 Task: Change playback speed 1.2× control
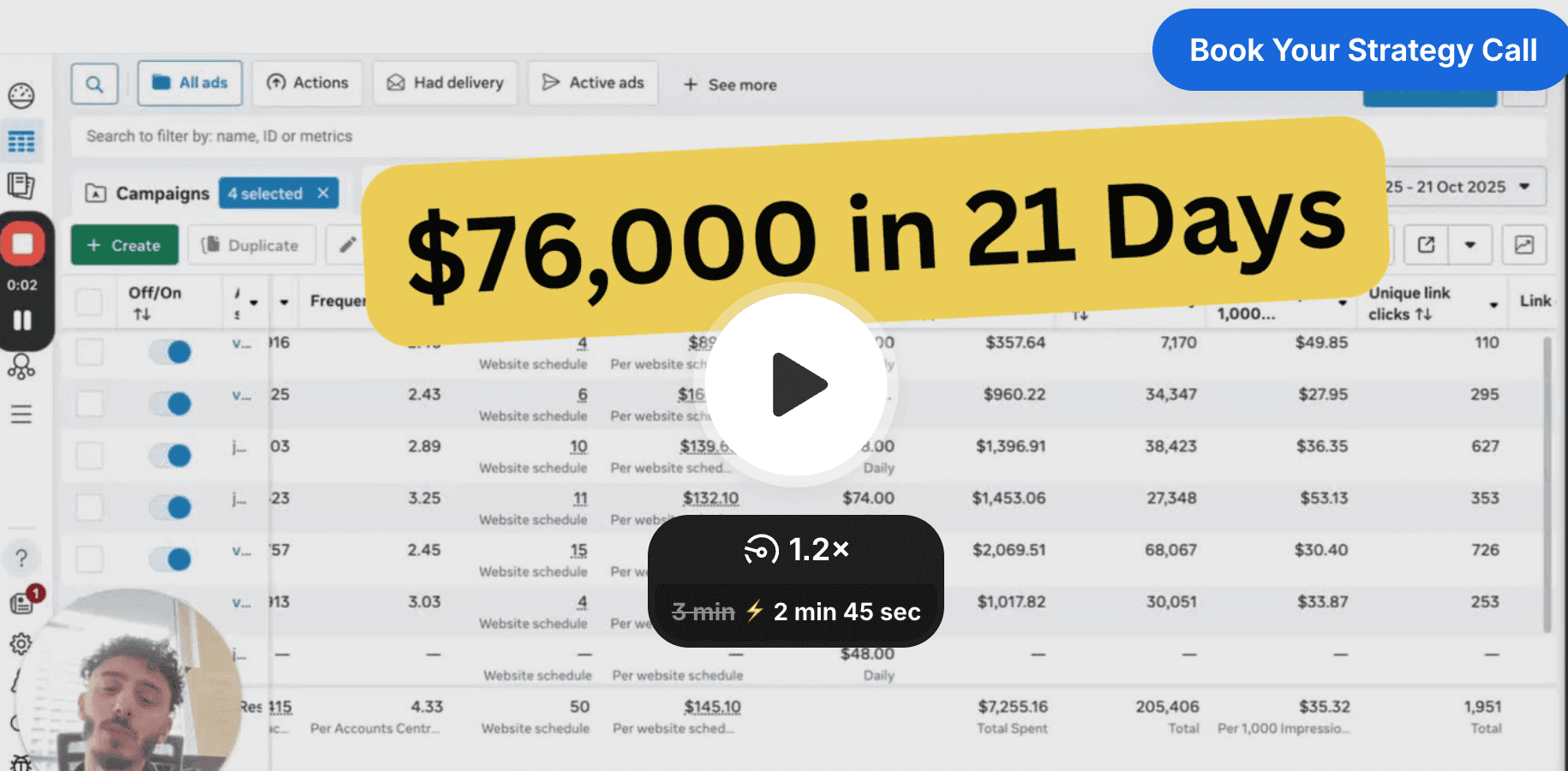tap(796, 549)
